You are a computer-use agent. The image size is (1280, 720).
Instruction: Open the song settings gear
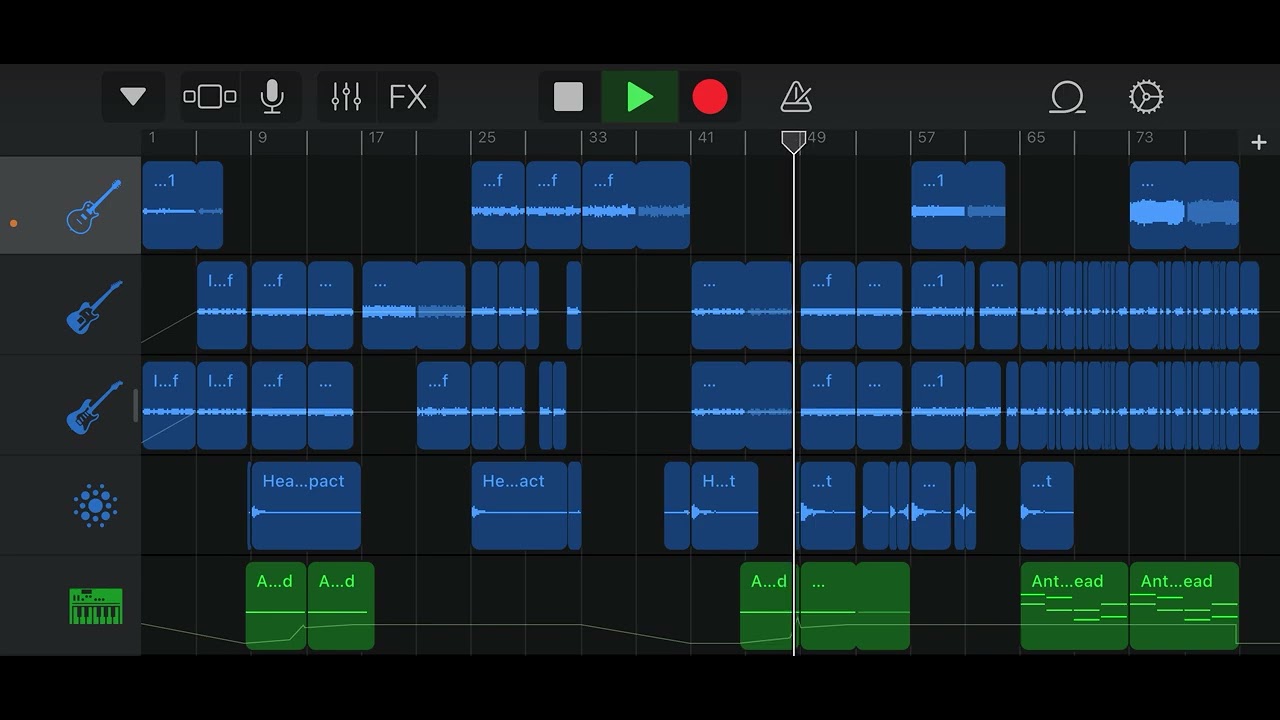[1146, 97]
